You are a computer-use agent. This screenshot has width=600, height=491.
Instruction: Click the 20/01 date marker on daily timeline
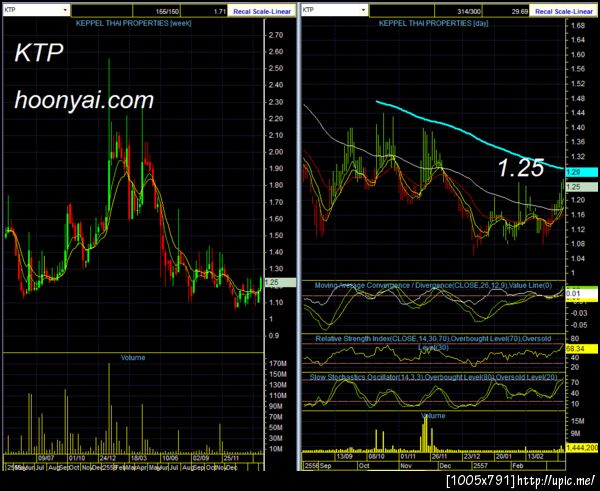[504, 456]
